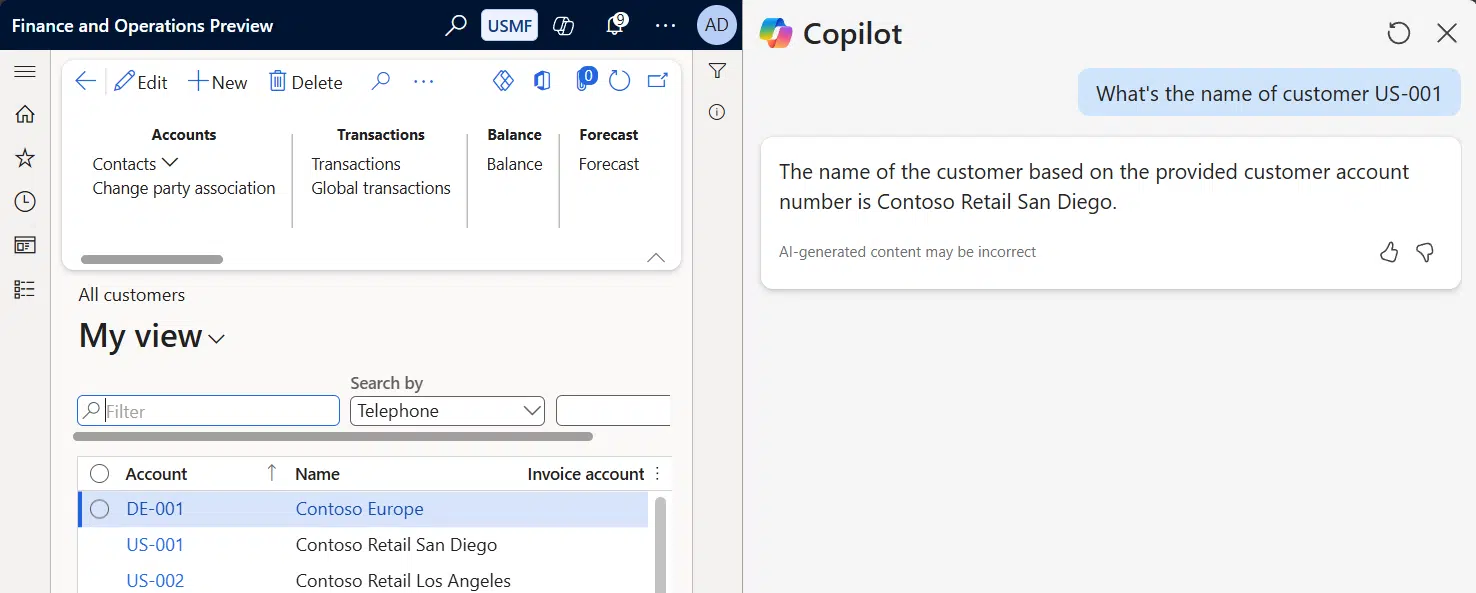Image resolution: width=1476 pixels, height=593 pixels.
Task: Expand the My view selector
Action: [217, 340]
